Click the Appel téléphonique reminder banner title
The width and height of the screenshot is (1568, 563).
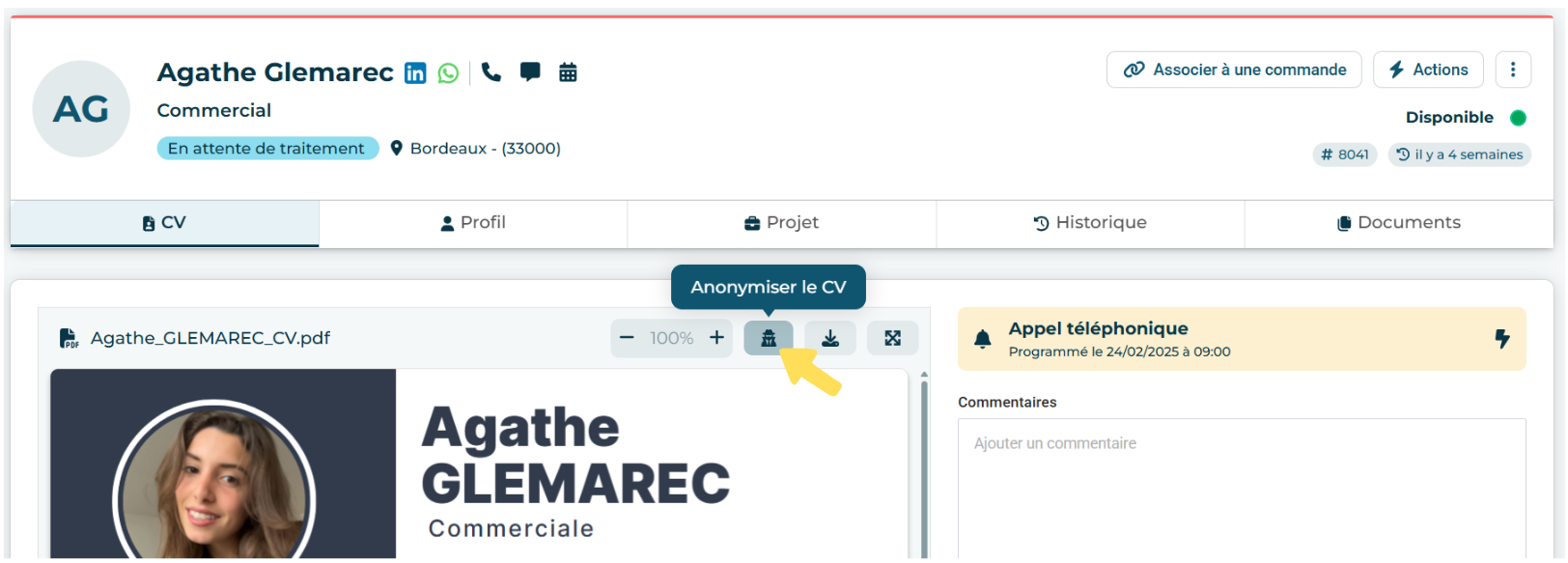pos(1099,329)
